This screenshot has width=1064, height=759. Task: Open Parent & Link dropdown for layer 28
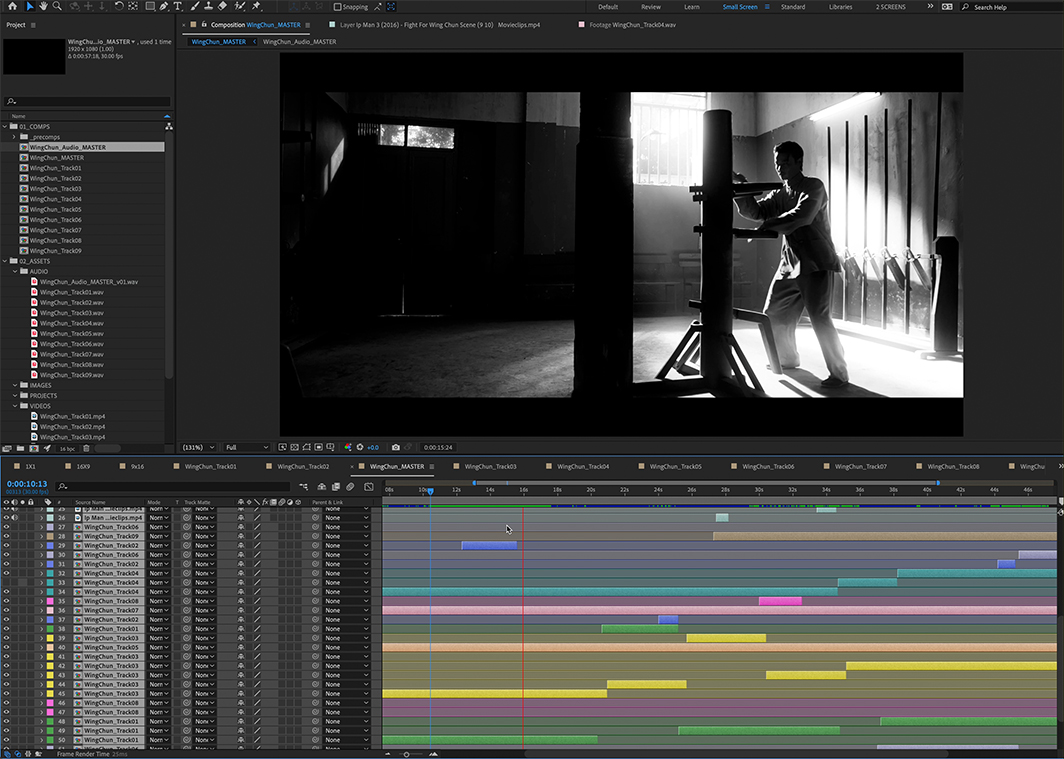click(346, 537)
